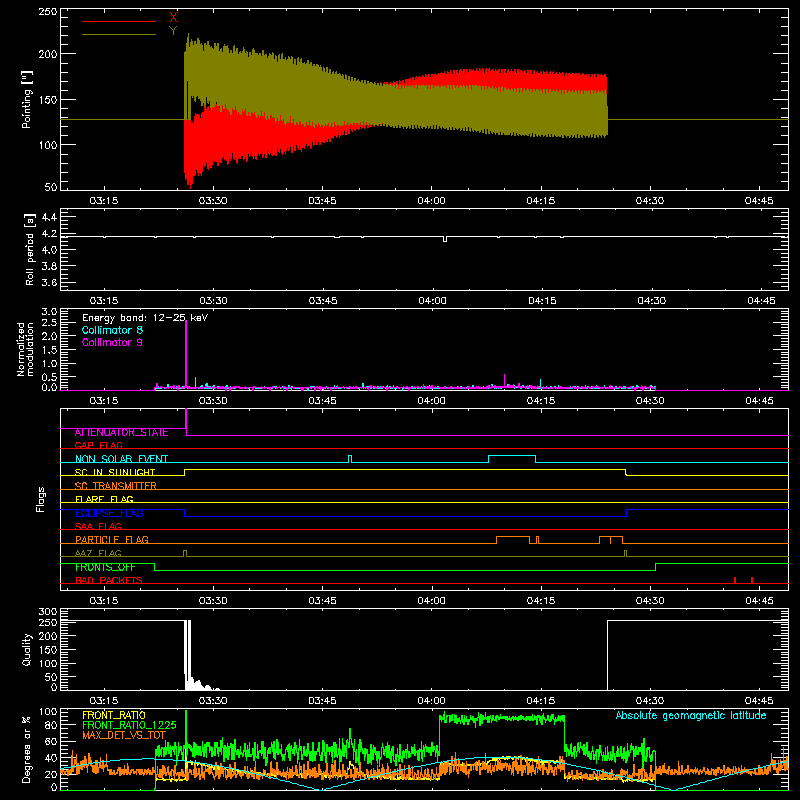Viewport: 800px width, 800px height.
Task: Click the olive flag label above FRONTS_OFF
Action: click(x=98, y=553)
